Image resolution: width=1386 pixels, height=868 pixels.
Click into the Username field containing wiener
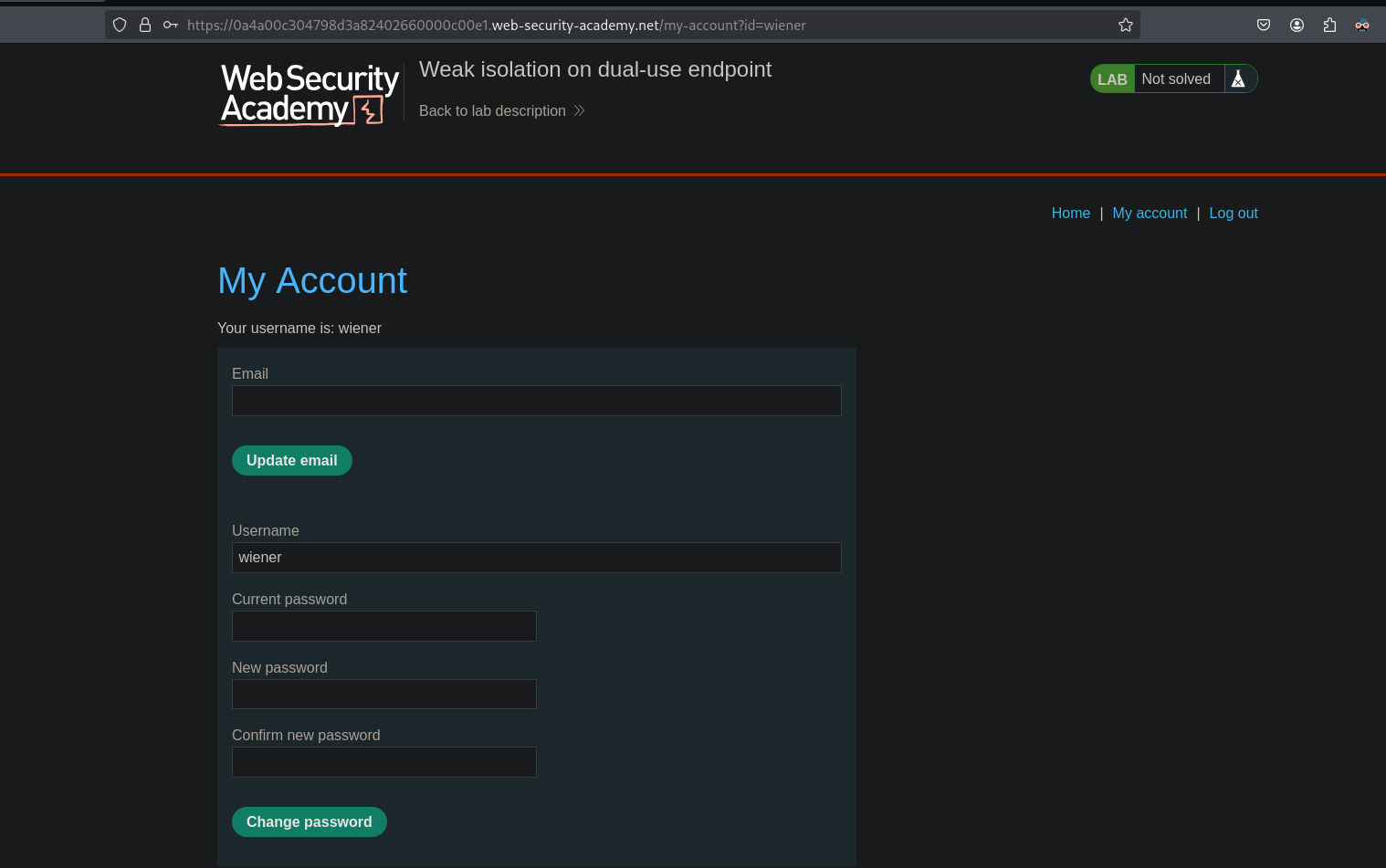pyautogui.click(x=536, y=558)
